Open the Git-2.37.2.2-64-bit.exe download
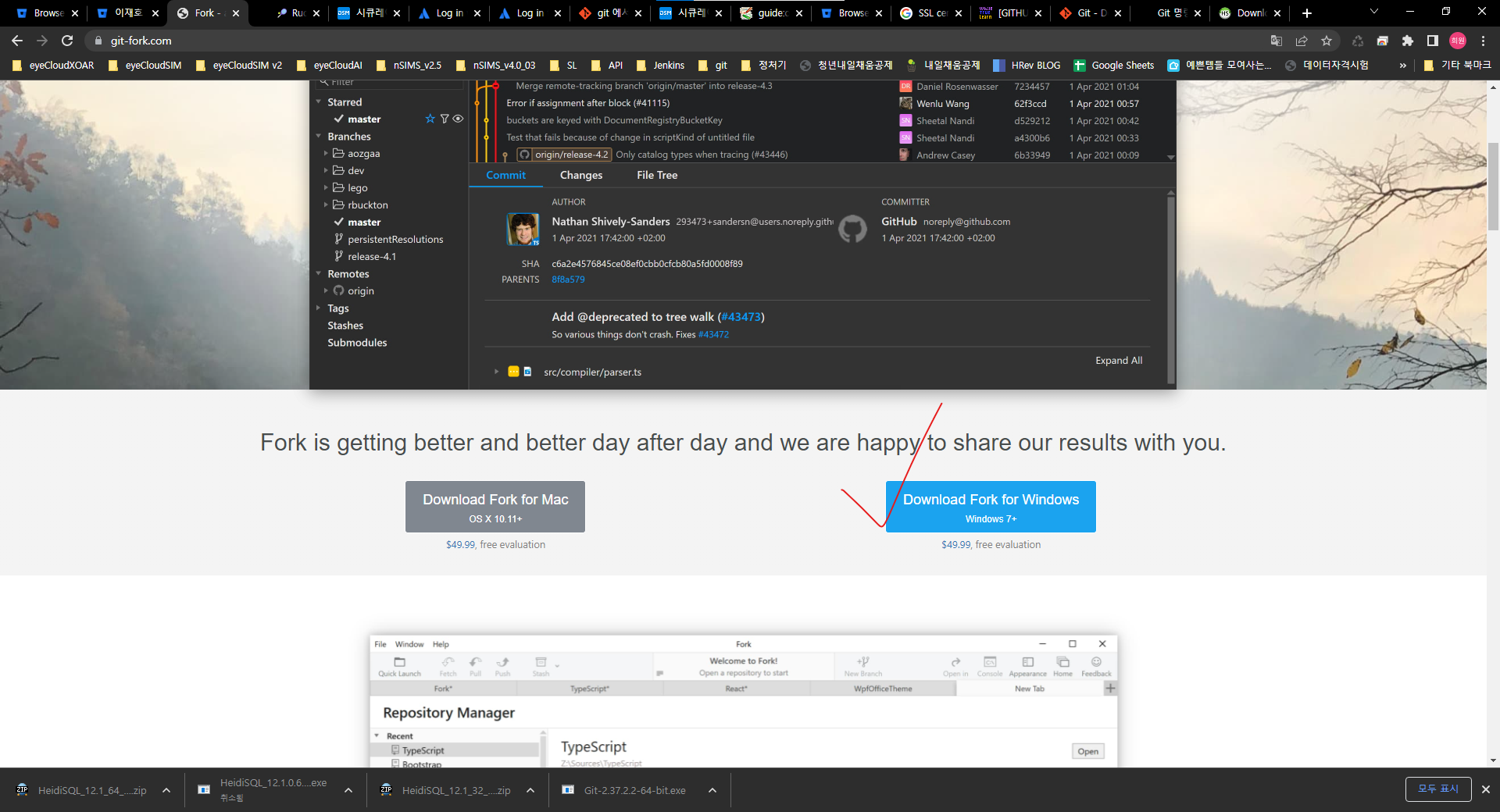The image size is (1500, 812). click(x=625, y=790)
